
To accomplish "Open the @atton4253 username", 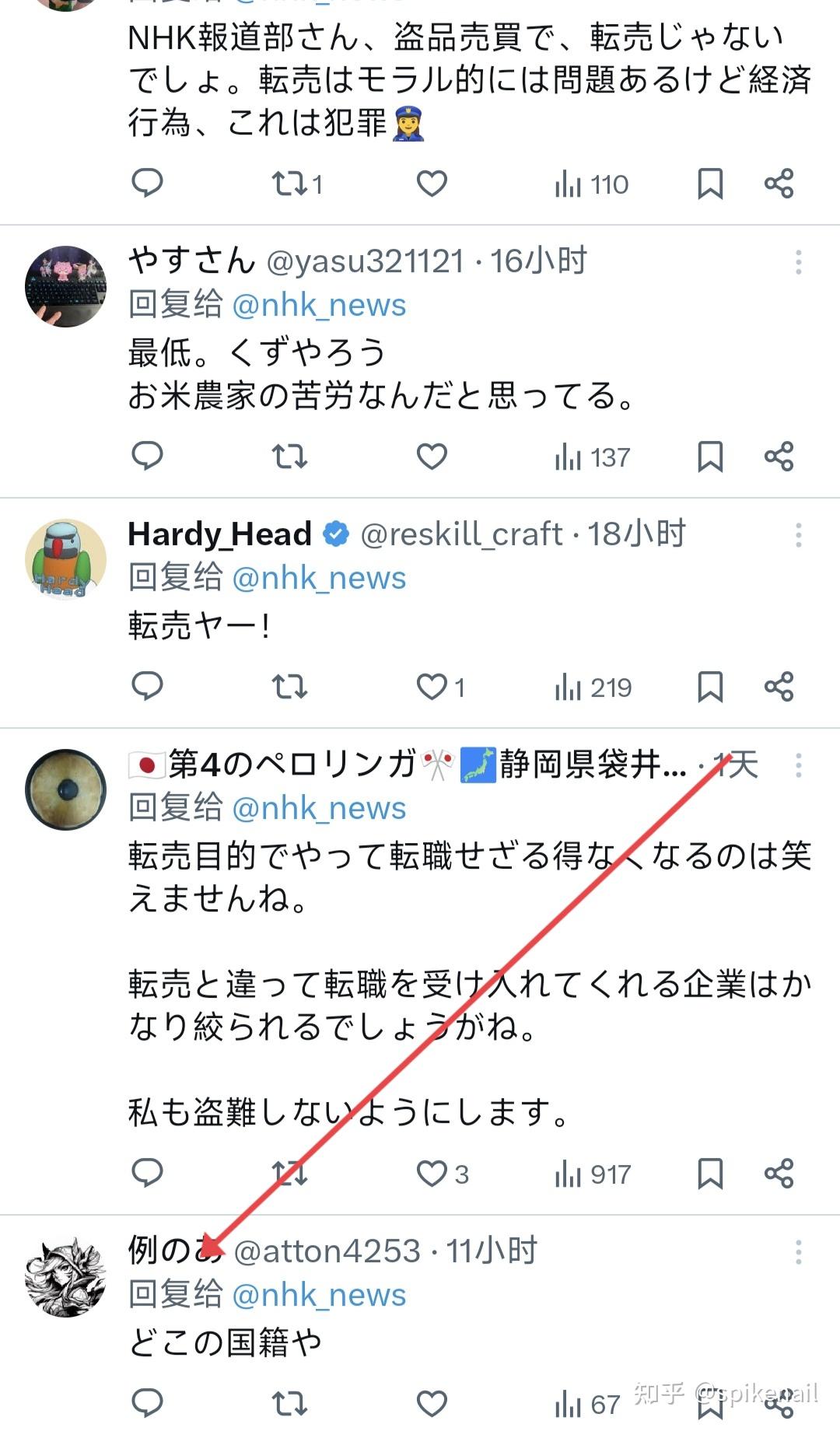I will [327, 1251].
